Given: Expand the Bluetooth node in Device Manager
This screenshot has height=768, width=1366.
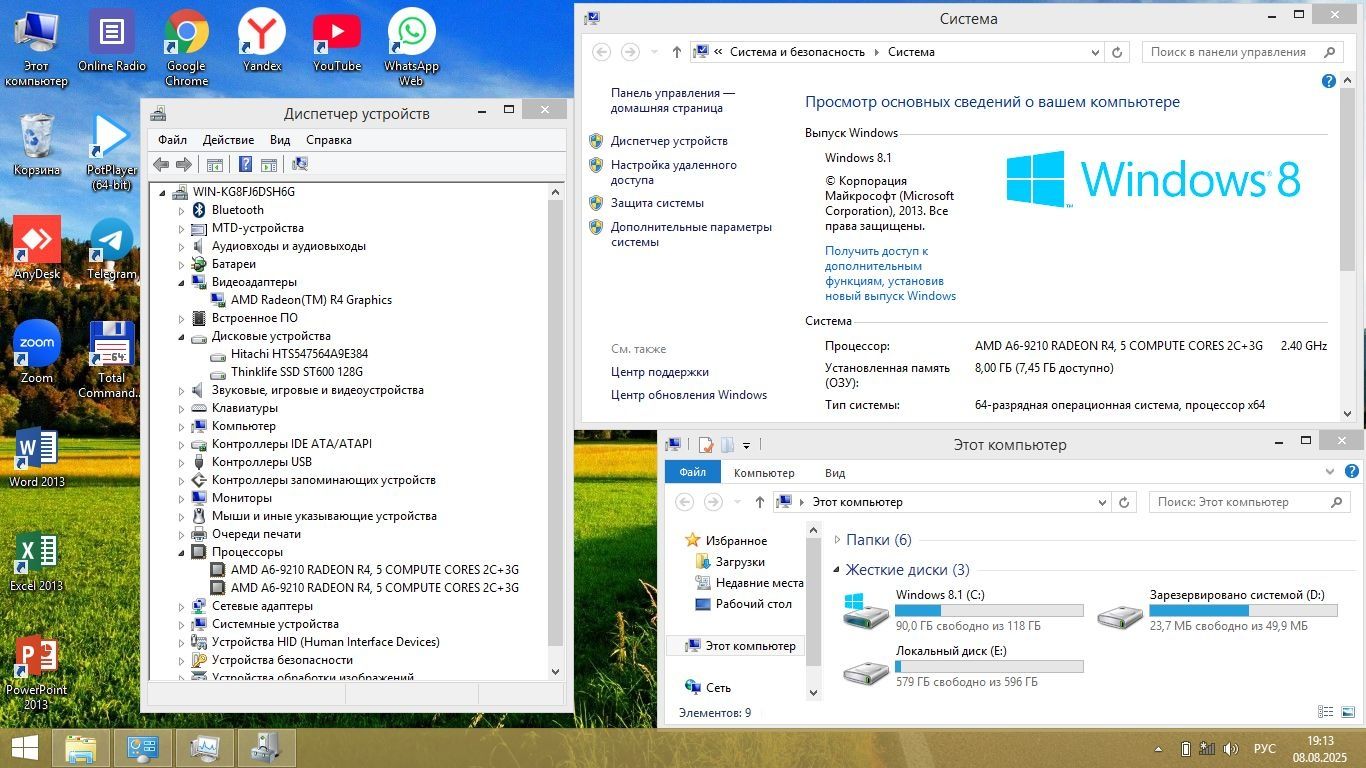Looking at the screenshot, I should coord(182,210).
